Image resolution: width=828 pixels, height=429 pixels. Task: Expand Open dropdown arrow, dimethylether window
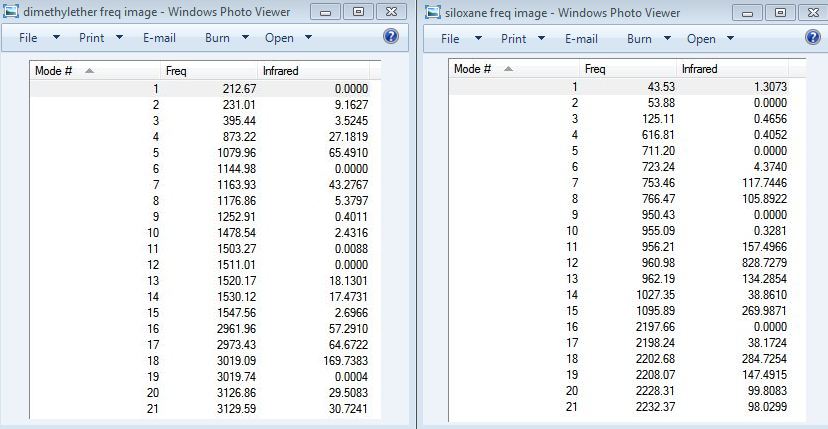pos(308,38)
